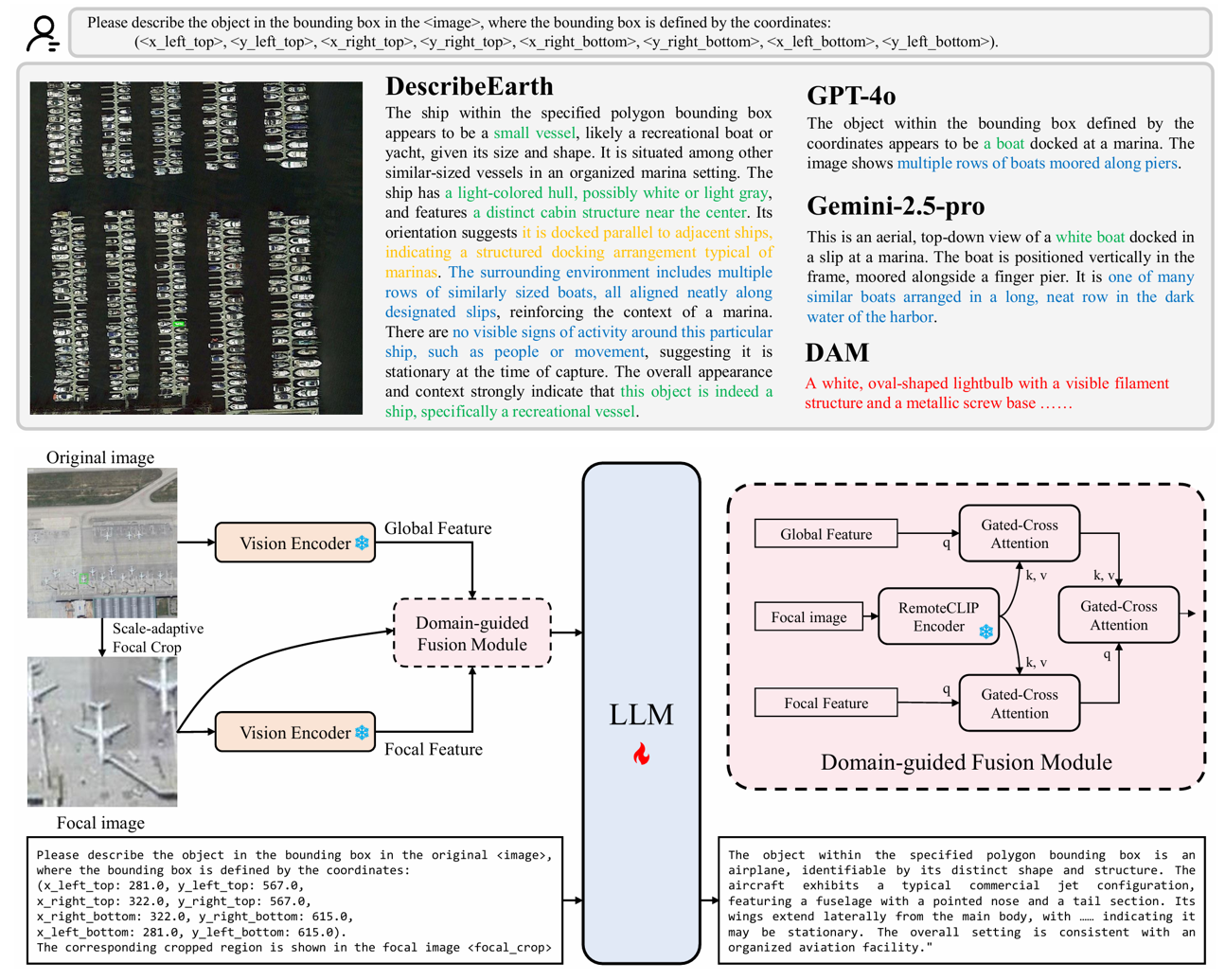Click the Gemini-2.5-pro heading
The image size is (1225, 980).
coord(895,205)
